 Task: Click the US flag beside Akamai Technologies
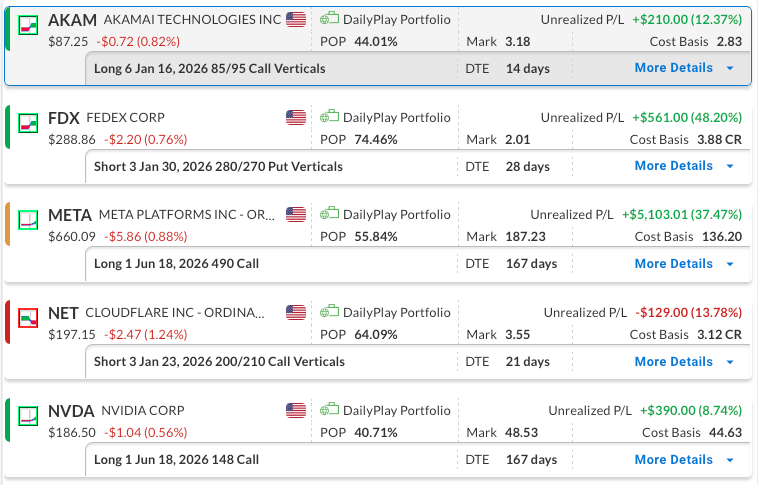[x=296, y=19]
